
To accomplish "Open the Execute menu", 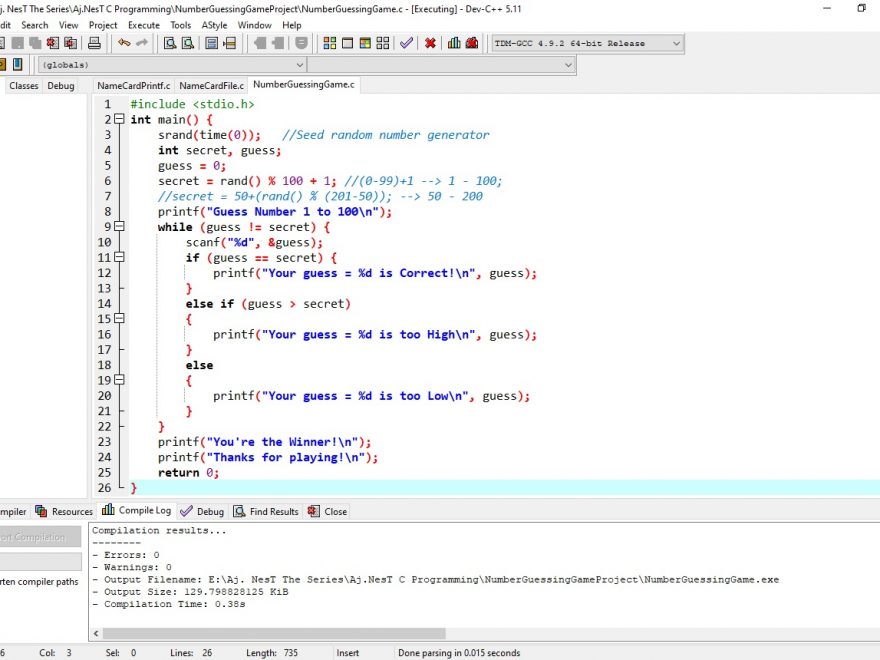I will click(x=143, y=25).
